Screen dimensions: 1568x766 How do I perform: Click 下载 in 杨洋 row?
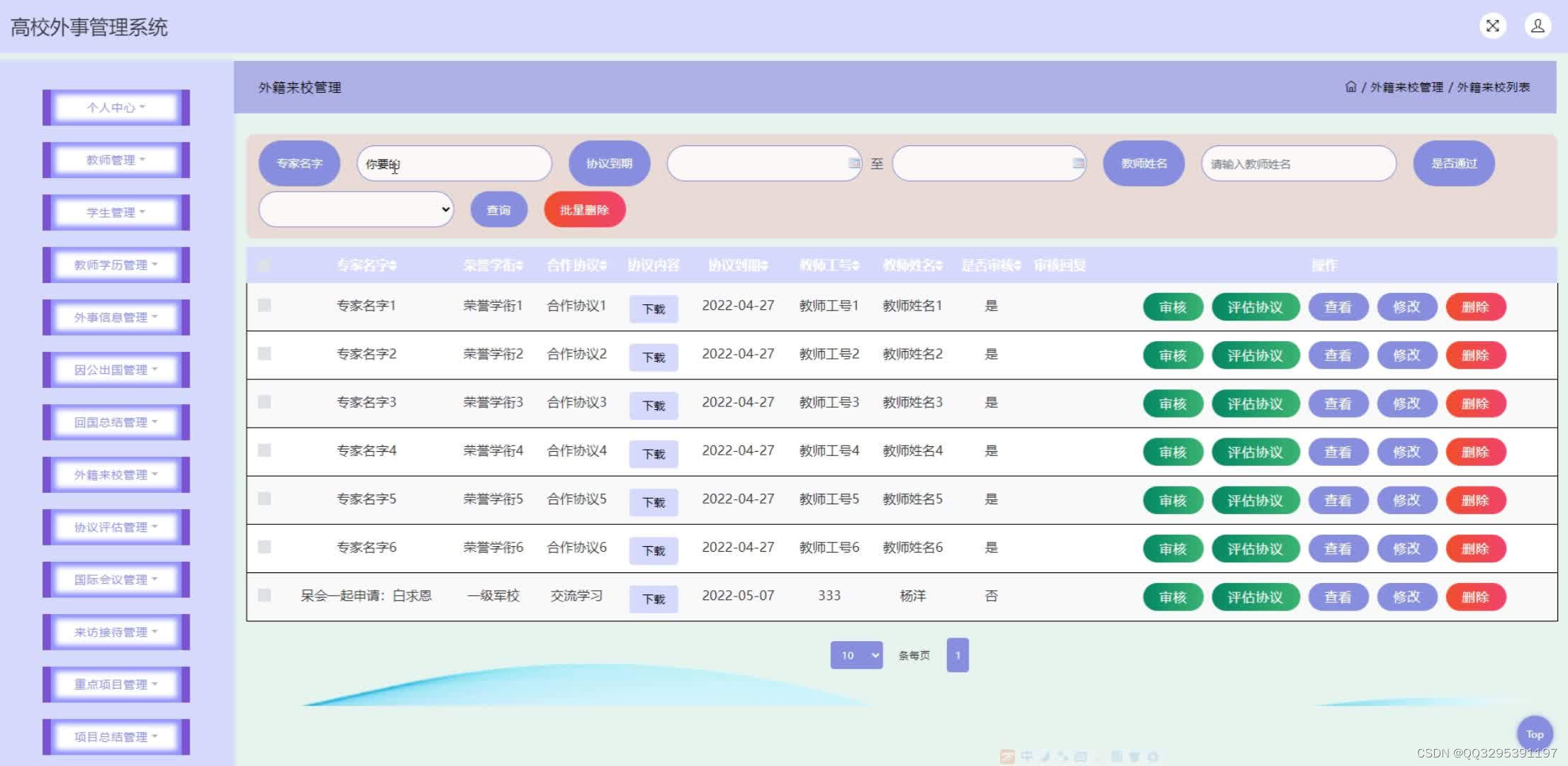click(x=654, y=599)
